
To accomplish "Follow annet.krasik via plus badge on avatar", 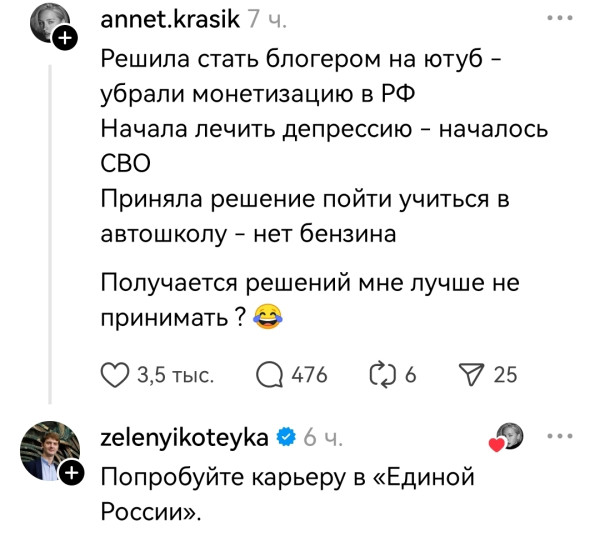I will tap(65, 38).
